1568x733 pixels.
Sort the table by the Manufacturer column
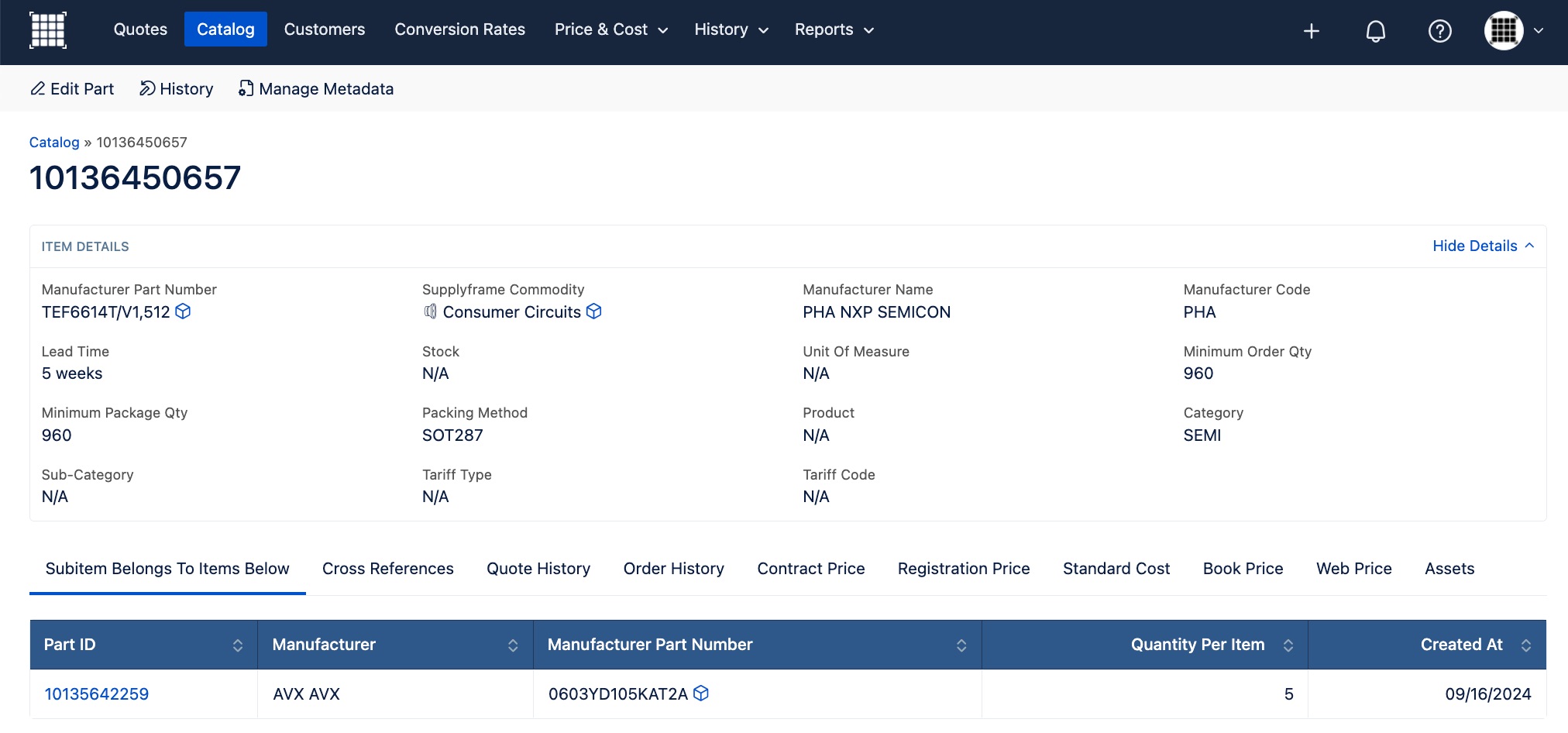[x=513, y=645]
